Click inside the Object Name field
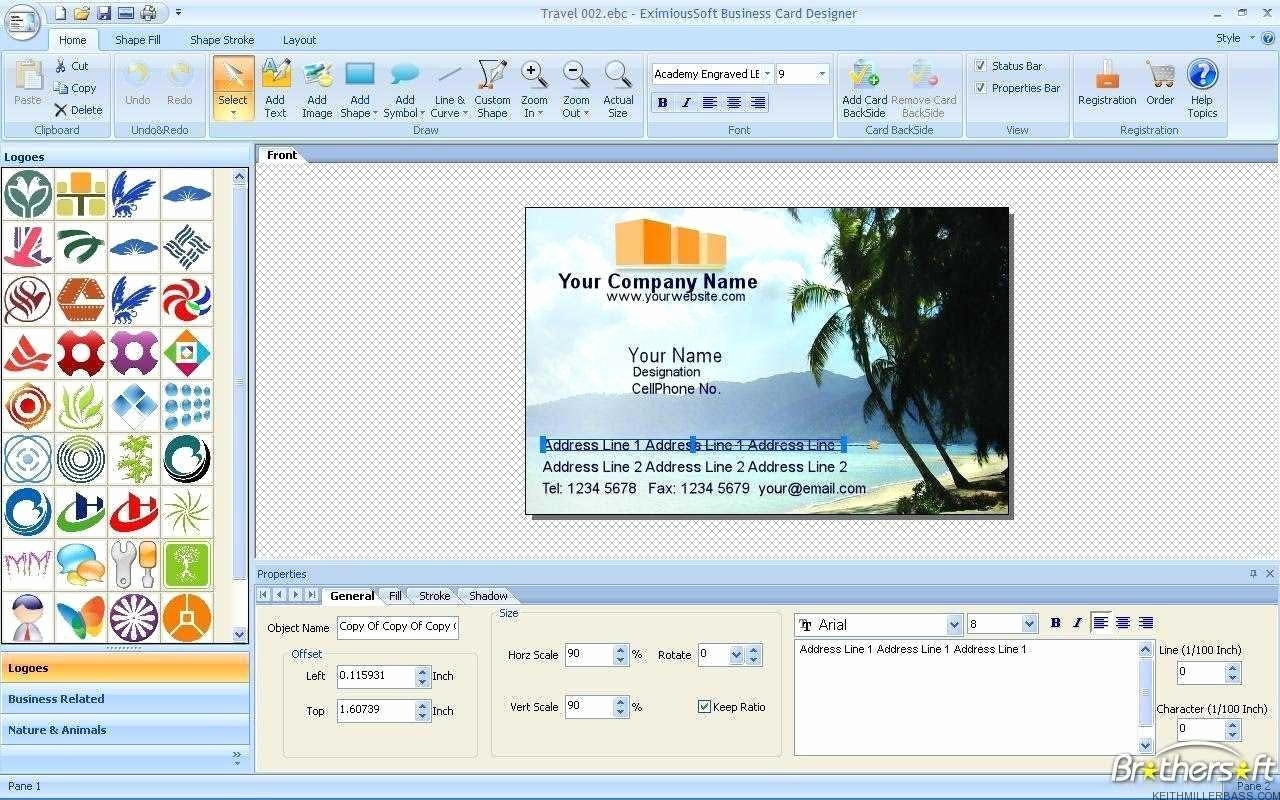 tap(396, 627)
